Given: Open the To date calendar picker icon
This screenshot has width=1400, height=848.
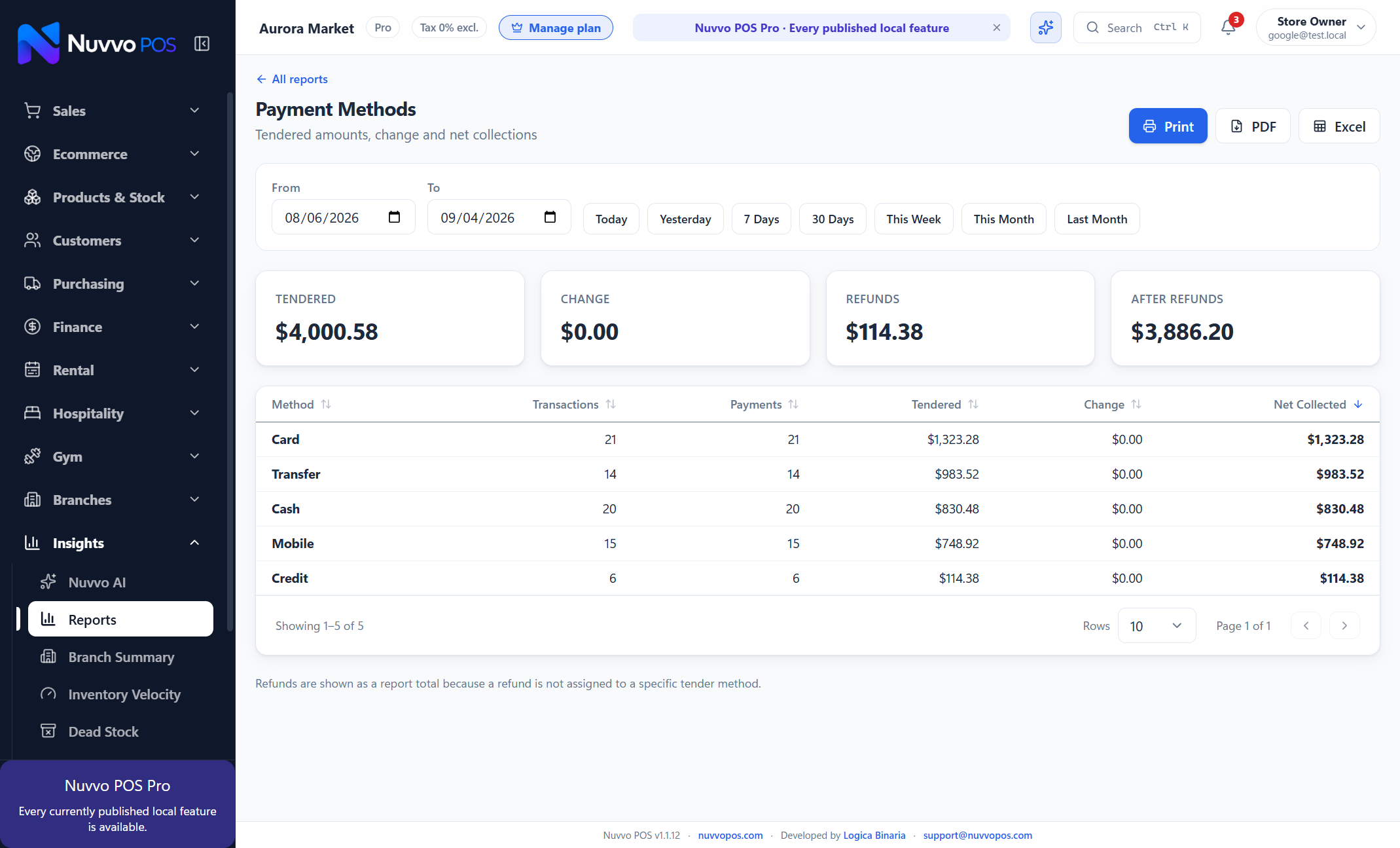Looking at the screenshot, I should (550, 217).
